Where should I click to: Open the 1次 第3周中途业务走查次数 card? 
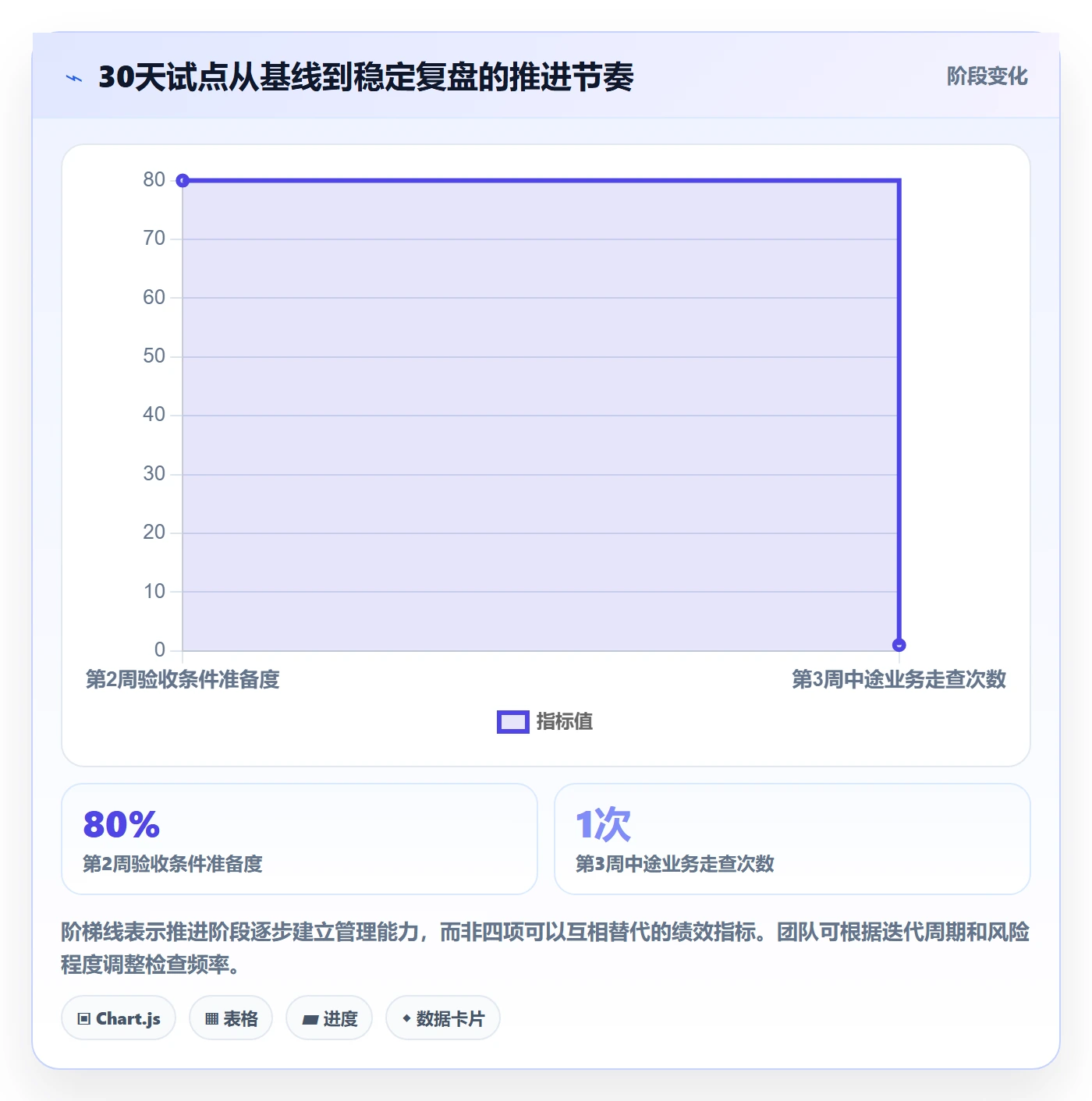pyautogui.click(x=792, y=839)
